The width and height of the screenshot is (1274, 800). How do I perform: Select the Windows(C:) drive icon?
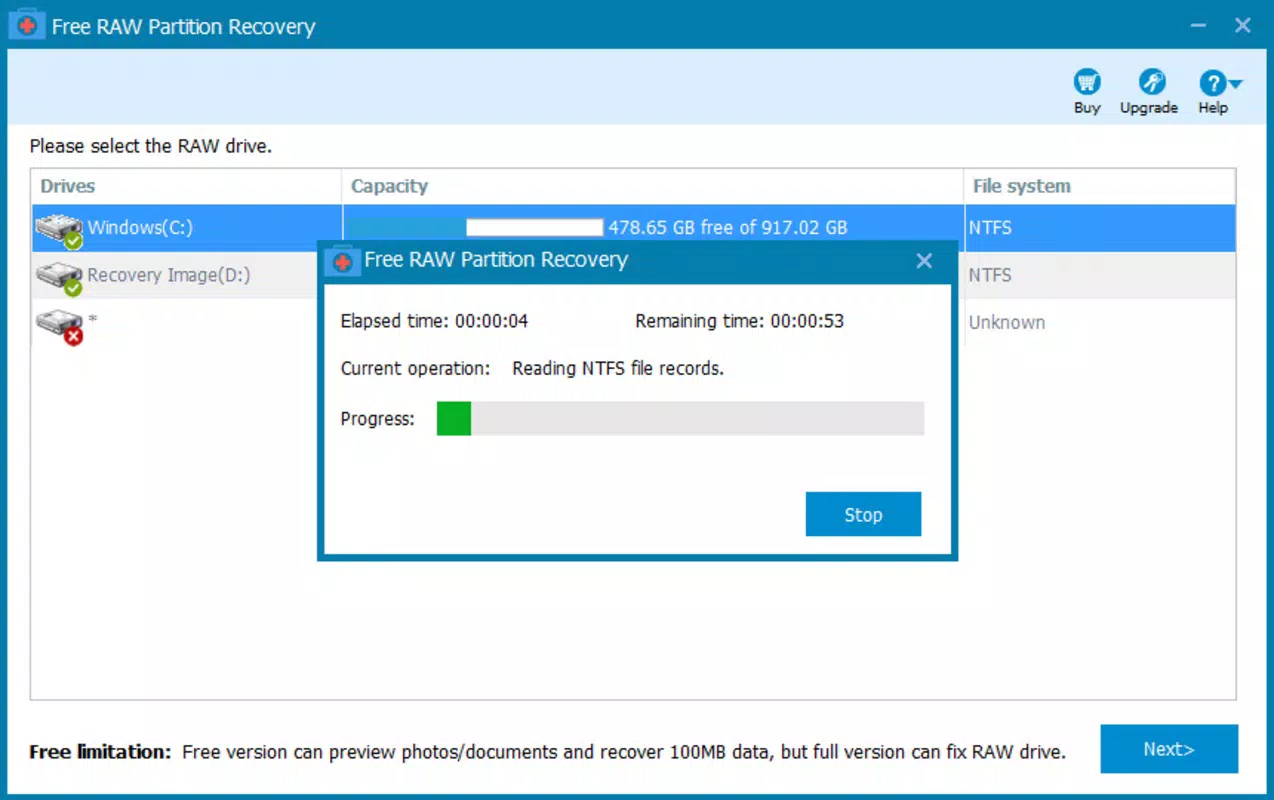59,230
